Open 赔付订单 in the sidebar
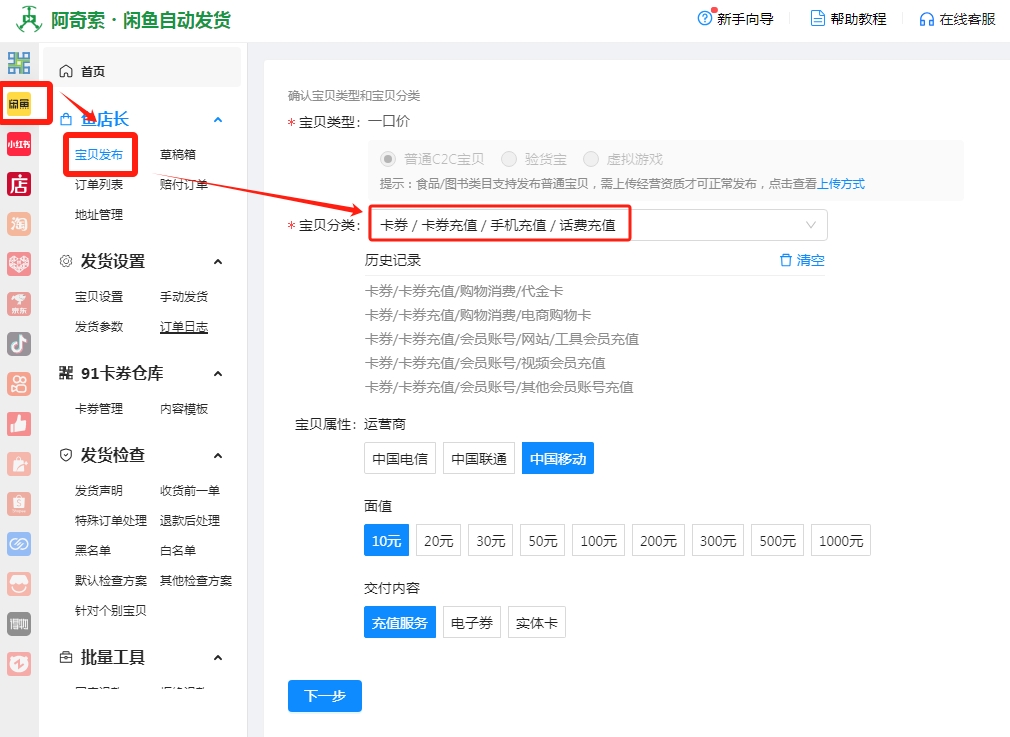The width and height of the screenshot is (1010, 737). [184, 184]
